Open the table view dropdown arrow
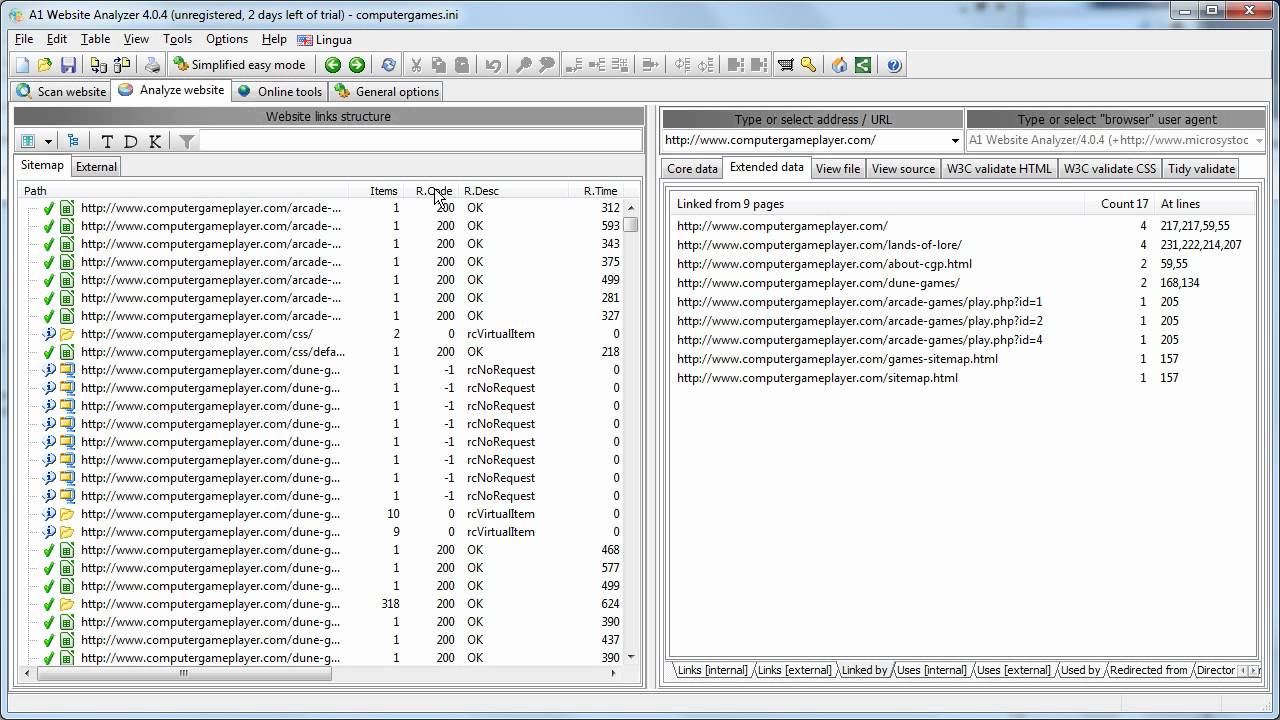Viewport: 1280px width, 720px height. (47, 141)
